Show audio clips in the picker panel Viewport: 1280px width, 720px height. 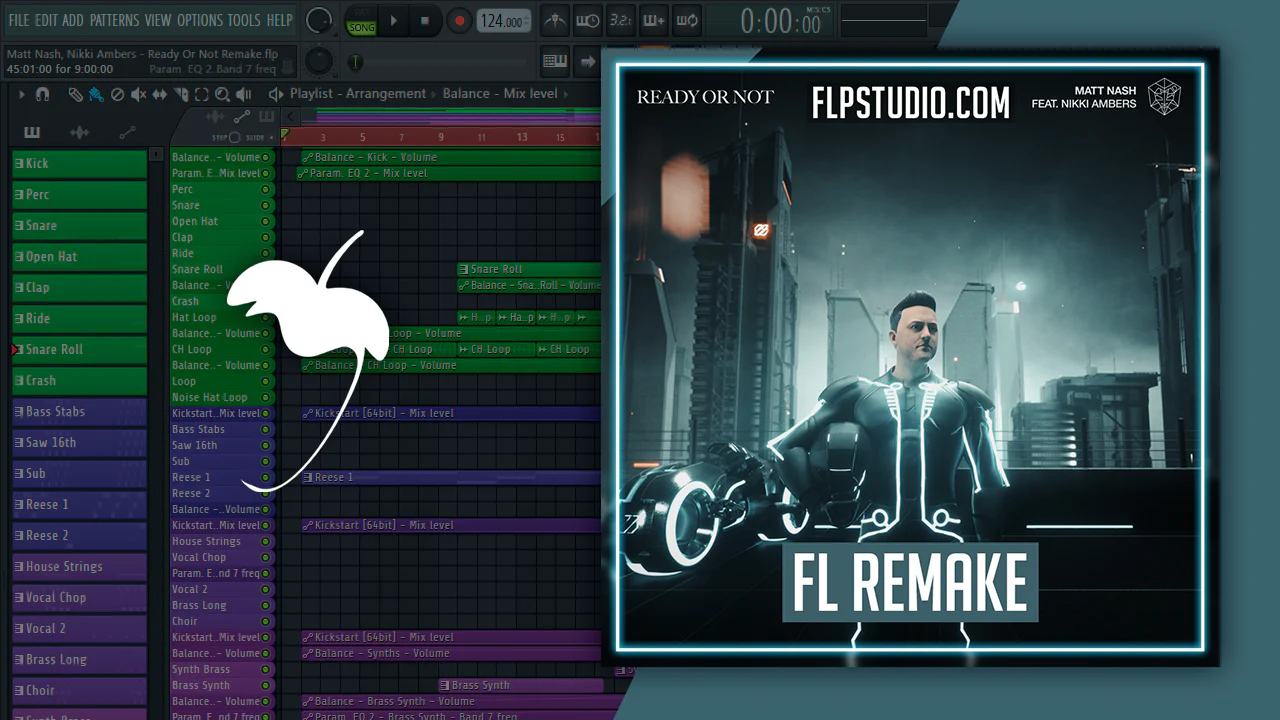[x=80, y=132]
